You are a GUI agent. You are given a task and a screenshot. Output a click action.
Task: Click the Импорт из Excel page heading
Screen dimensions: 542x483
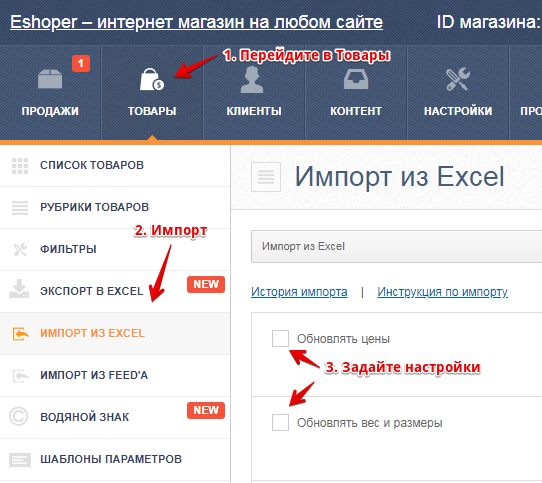click(x=399, y=177)
